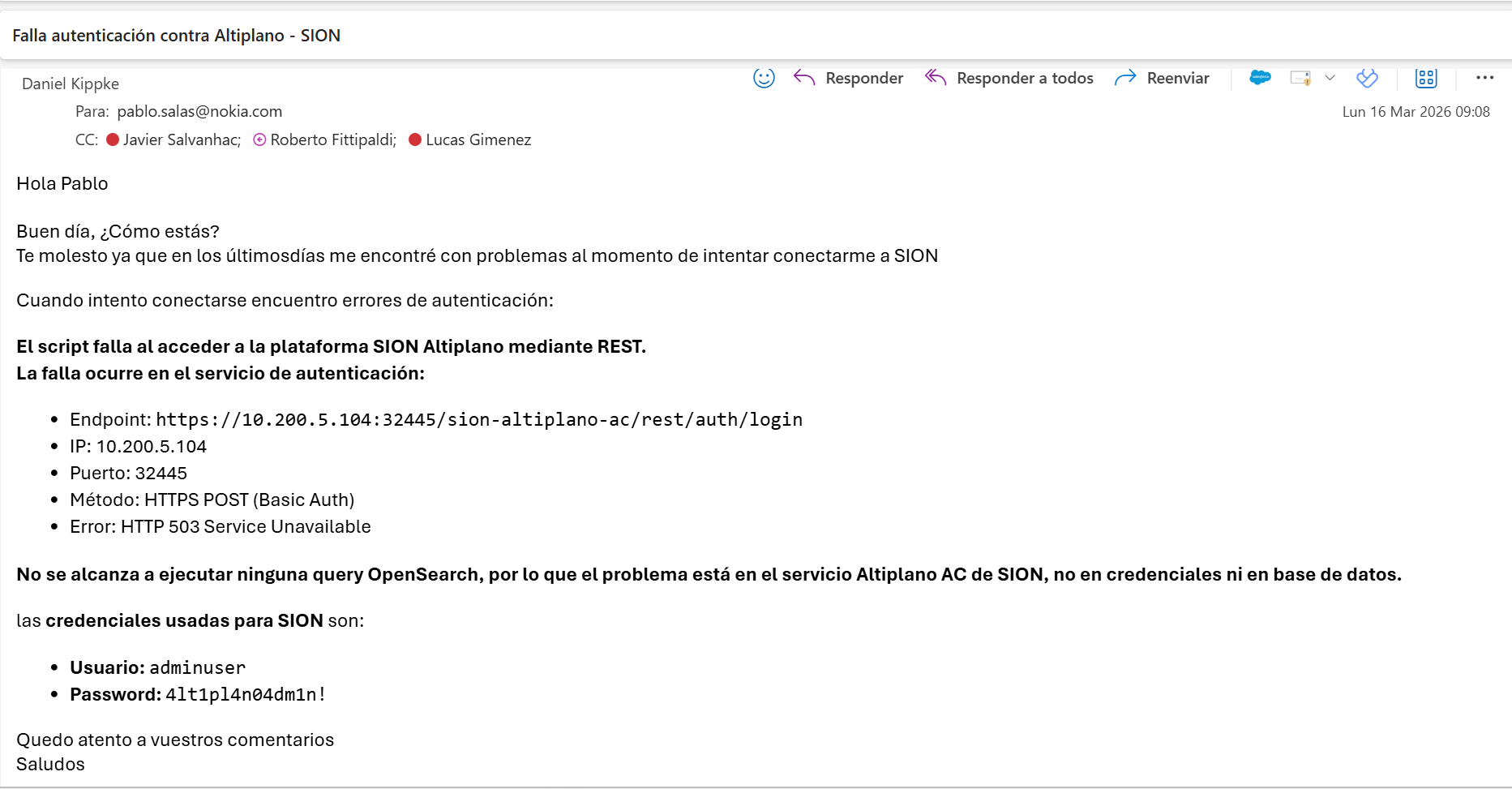Open the emoji reaction picker
Viewport: 1512px width, 789px height.
(x=764, y=78)
